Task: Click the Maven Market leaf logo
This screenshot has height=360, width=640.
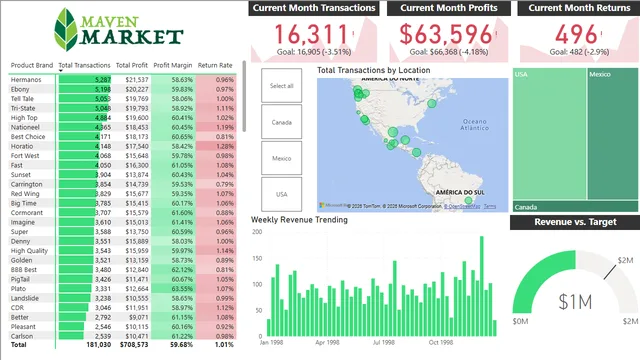Action: pos(66,29)
